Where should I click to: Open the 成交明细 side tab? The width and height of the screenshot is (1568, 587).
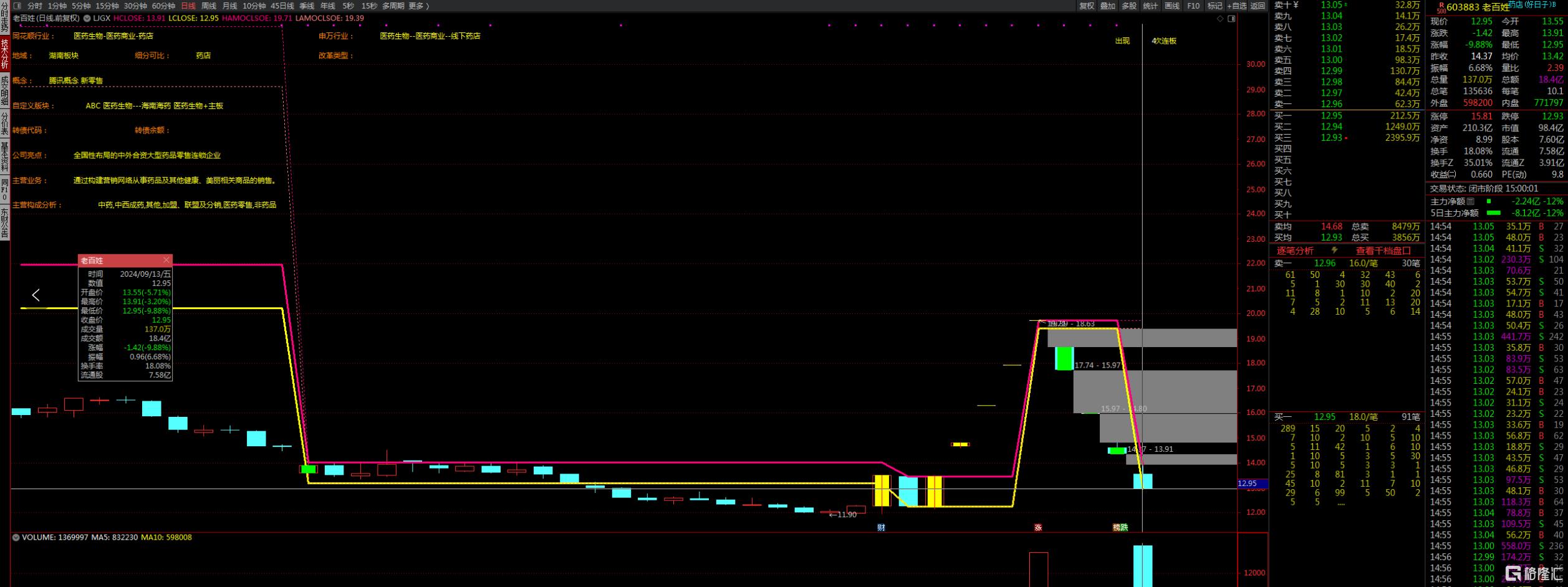4,92
